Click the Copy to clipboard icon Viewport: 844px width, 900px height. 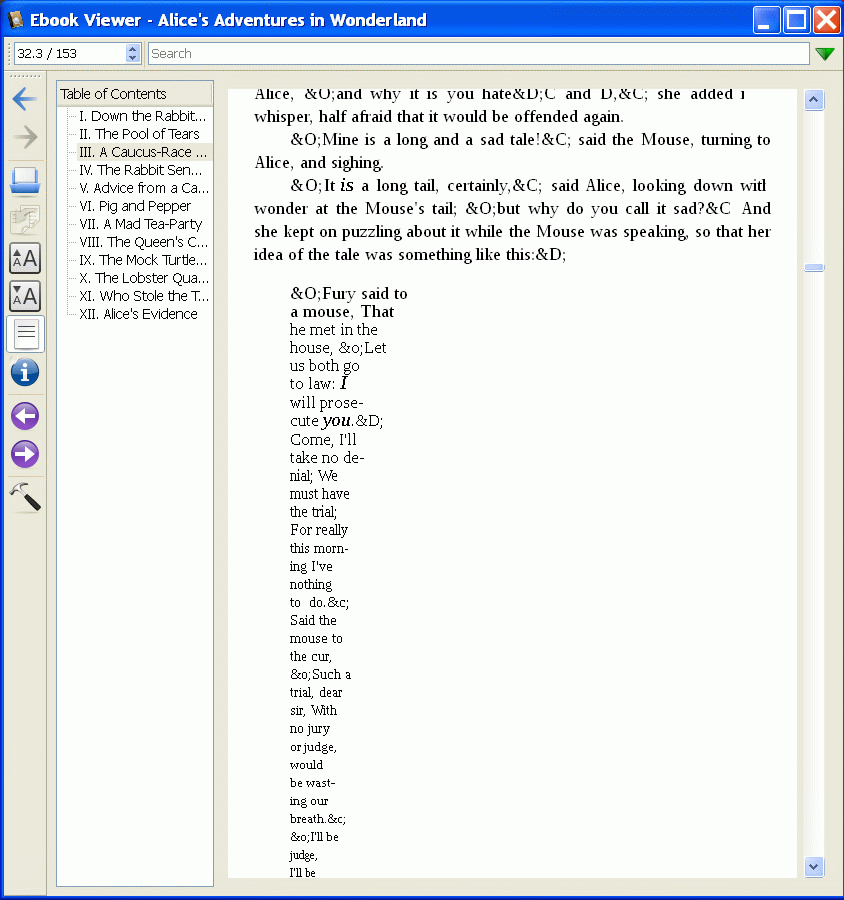click(x=25, y=220)
